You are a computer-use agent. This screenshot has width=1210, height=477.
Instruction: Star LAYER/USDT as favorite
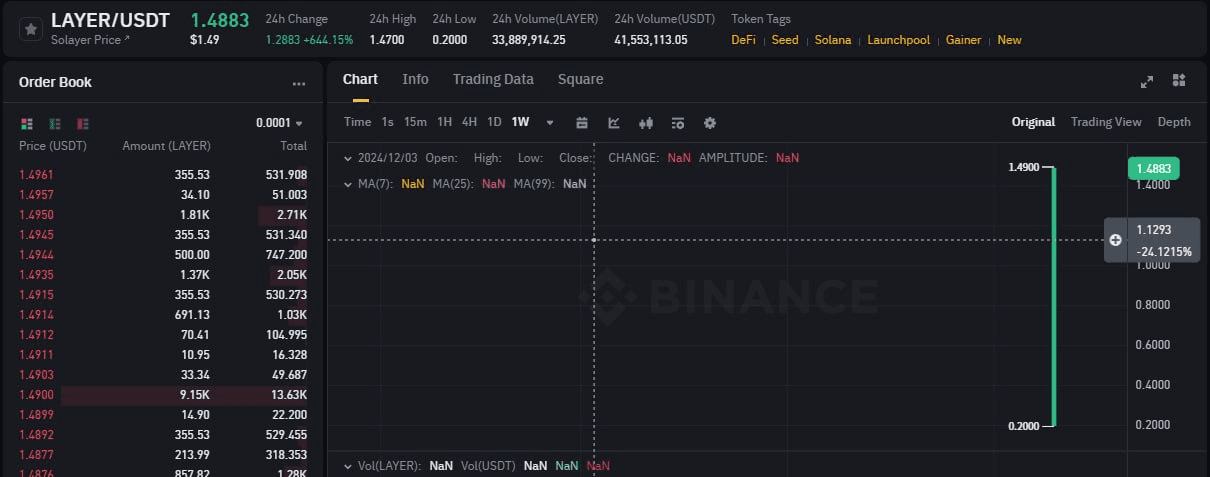(31, 29)
